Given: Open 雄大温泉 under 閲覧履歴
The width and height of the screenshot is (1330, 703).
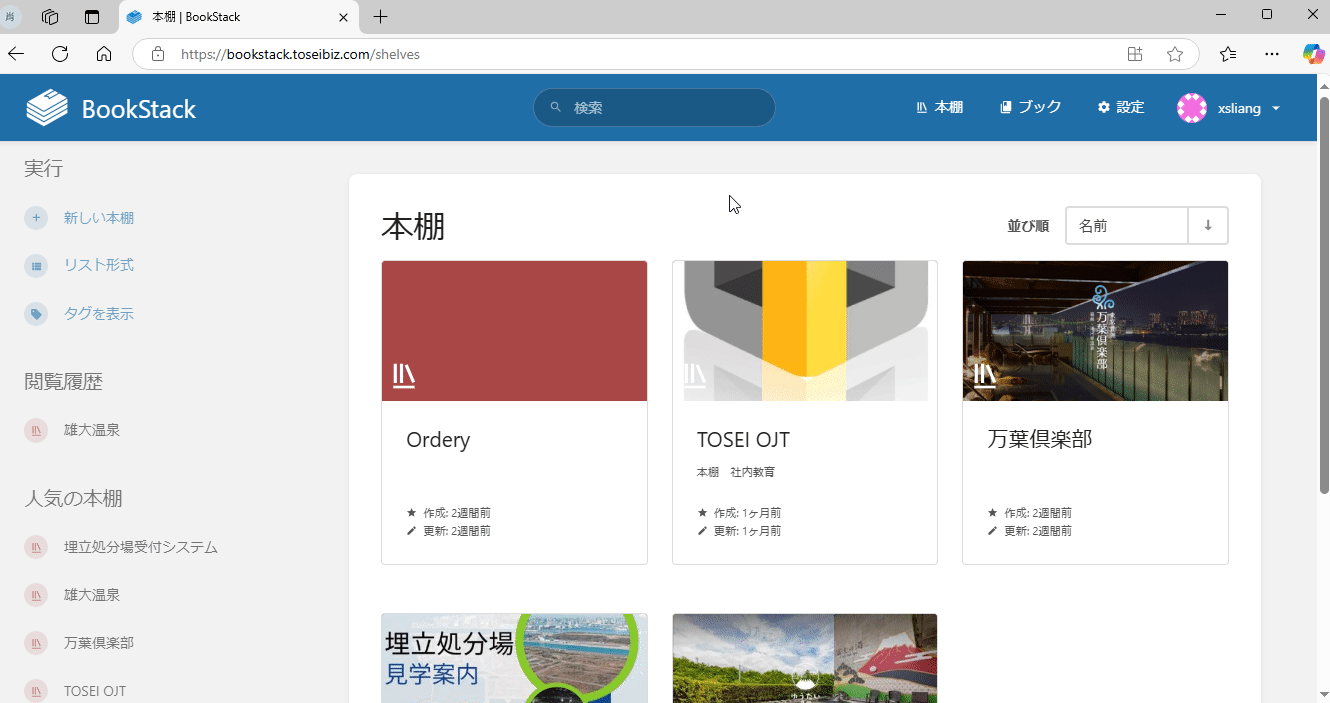Looking at the screenshot, I should 92,430.
